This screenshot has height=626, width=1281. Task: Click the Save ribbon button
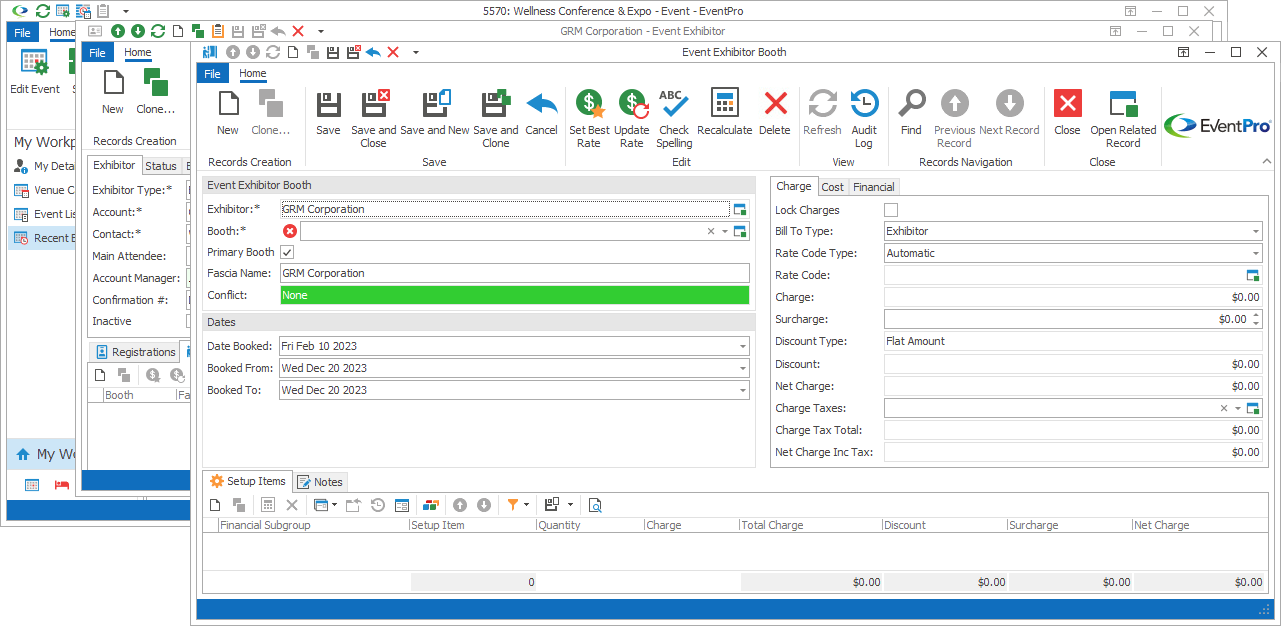pyautogui.click(x=328, y=112)
